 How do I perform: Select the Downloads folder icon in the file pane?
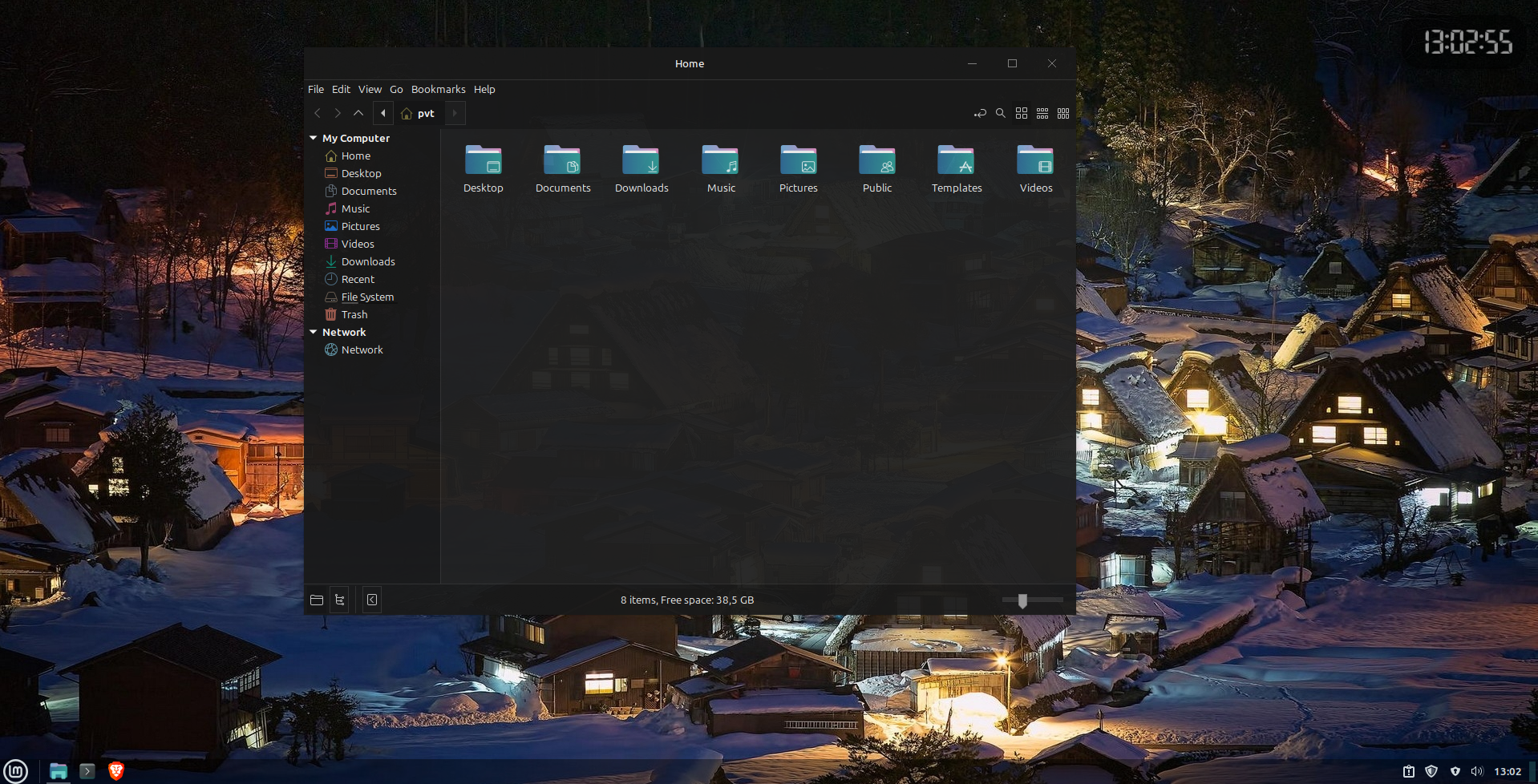(641, 160)
